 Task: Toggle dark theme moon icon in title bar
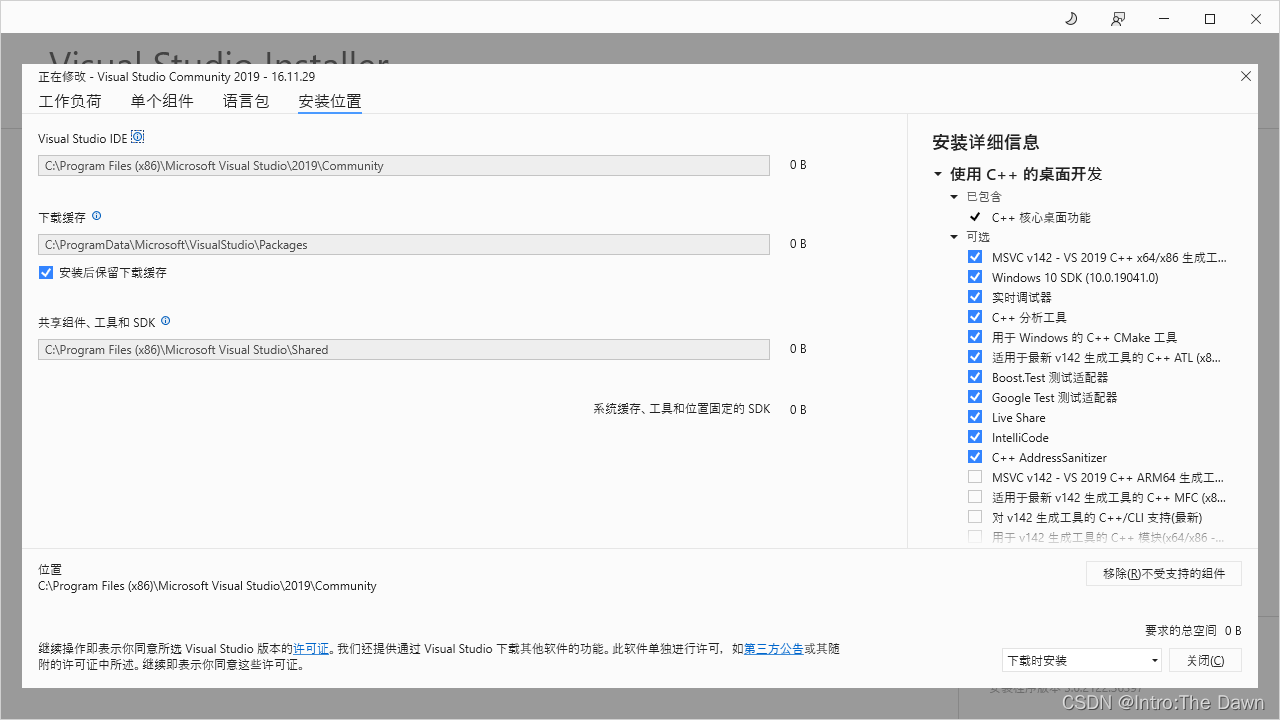(x=1071, y=18)
